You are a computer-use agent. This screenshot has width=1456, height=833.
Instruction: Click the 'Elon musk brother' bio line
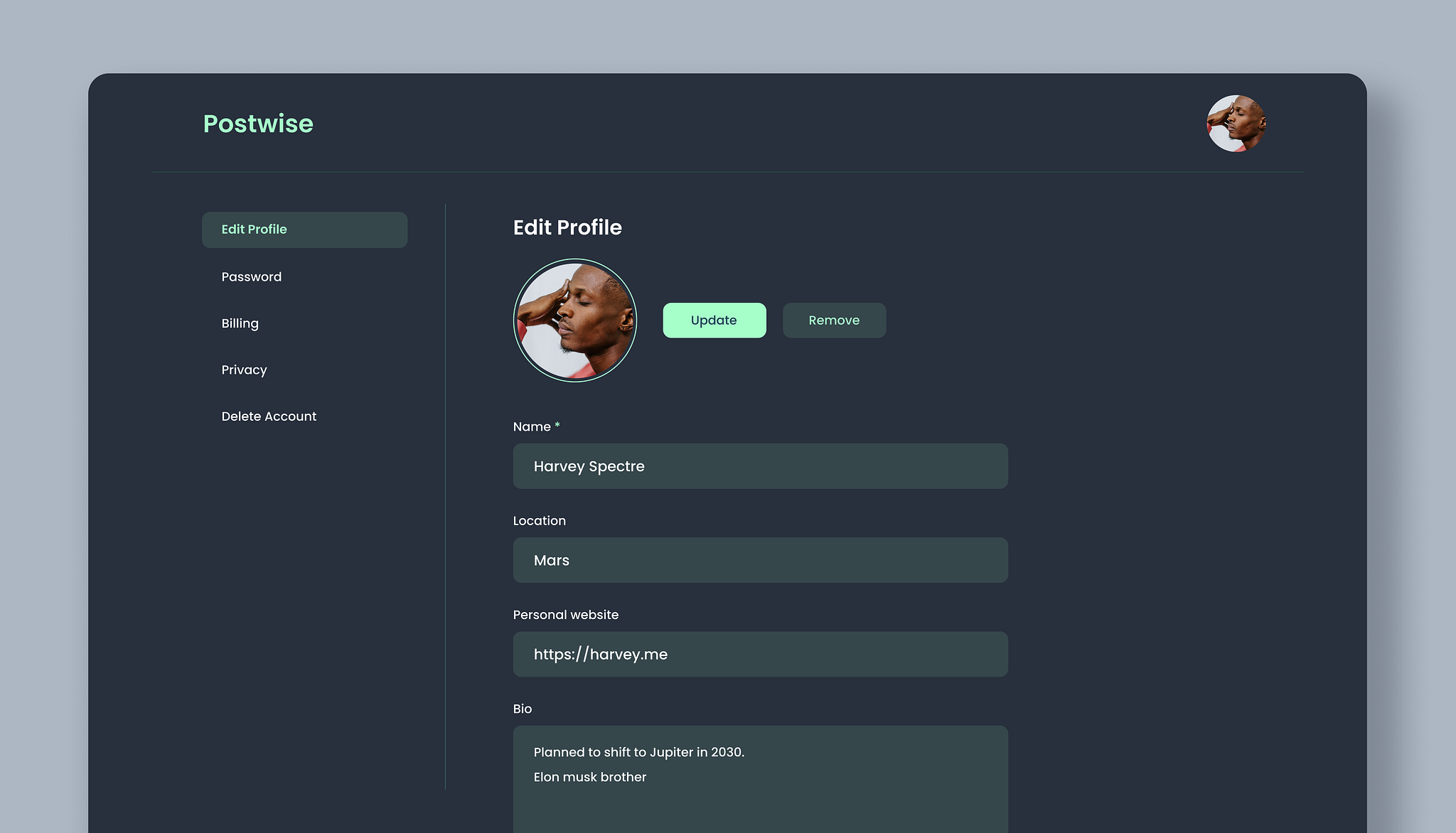(589, 777)
